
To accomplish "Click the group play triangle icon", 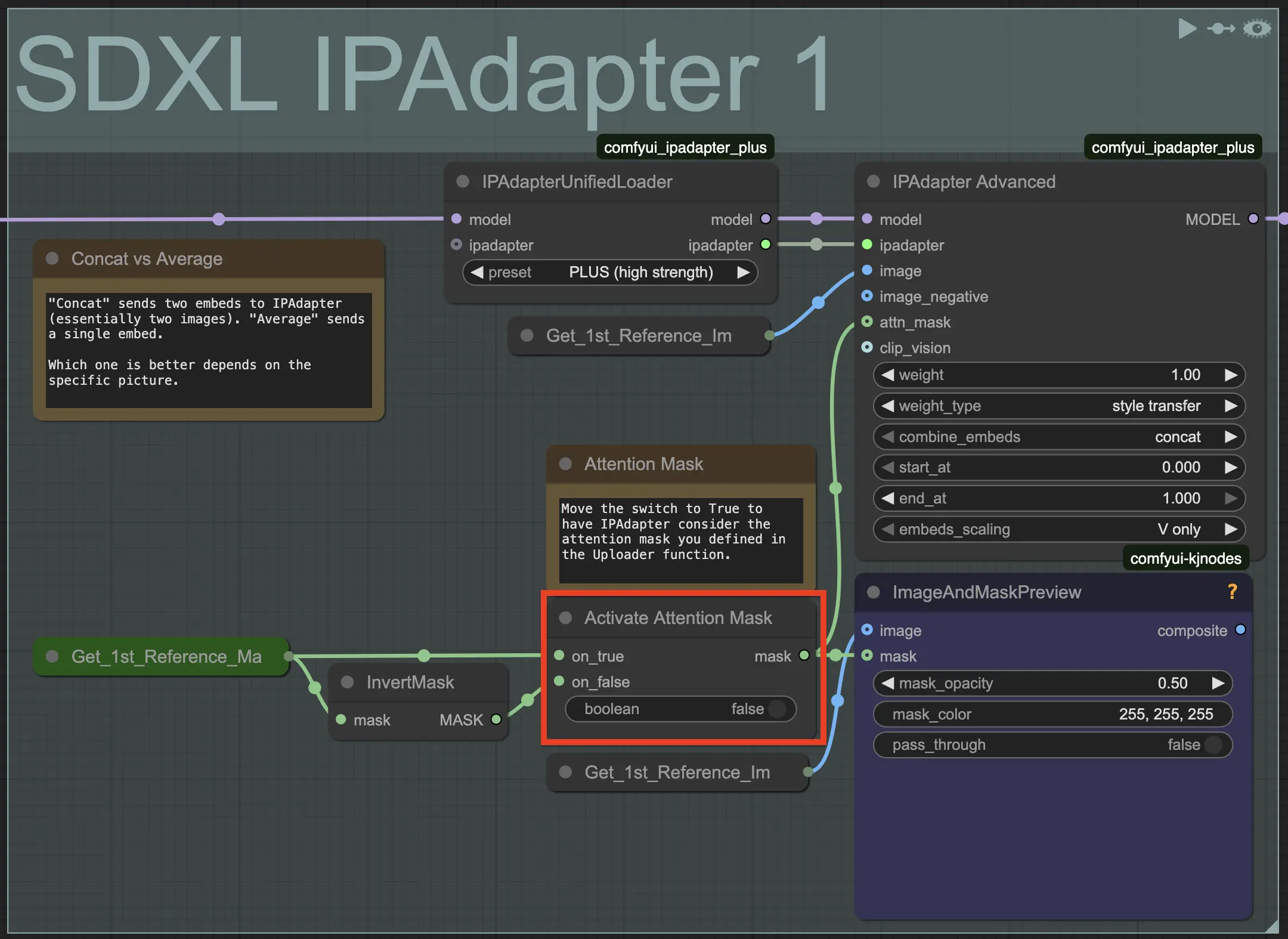I will (x=1187, y=28).
